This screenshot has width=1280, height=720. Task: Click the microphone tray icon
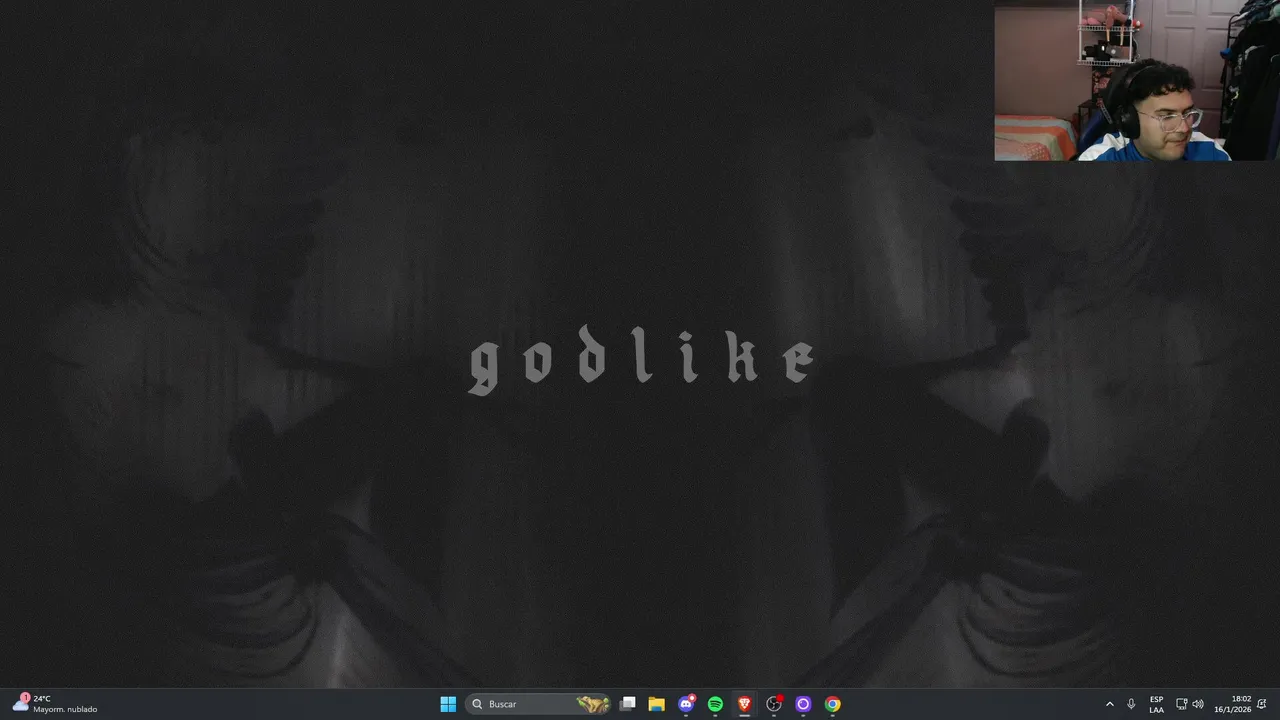[1131, 704]
